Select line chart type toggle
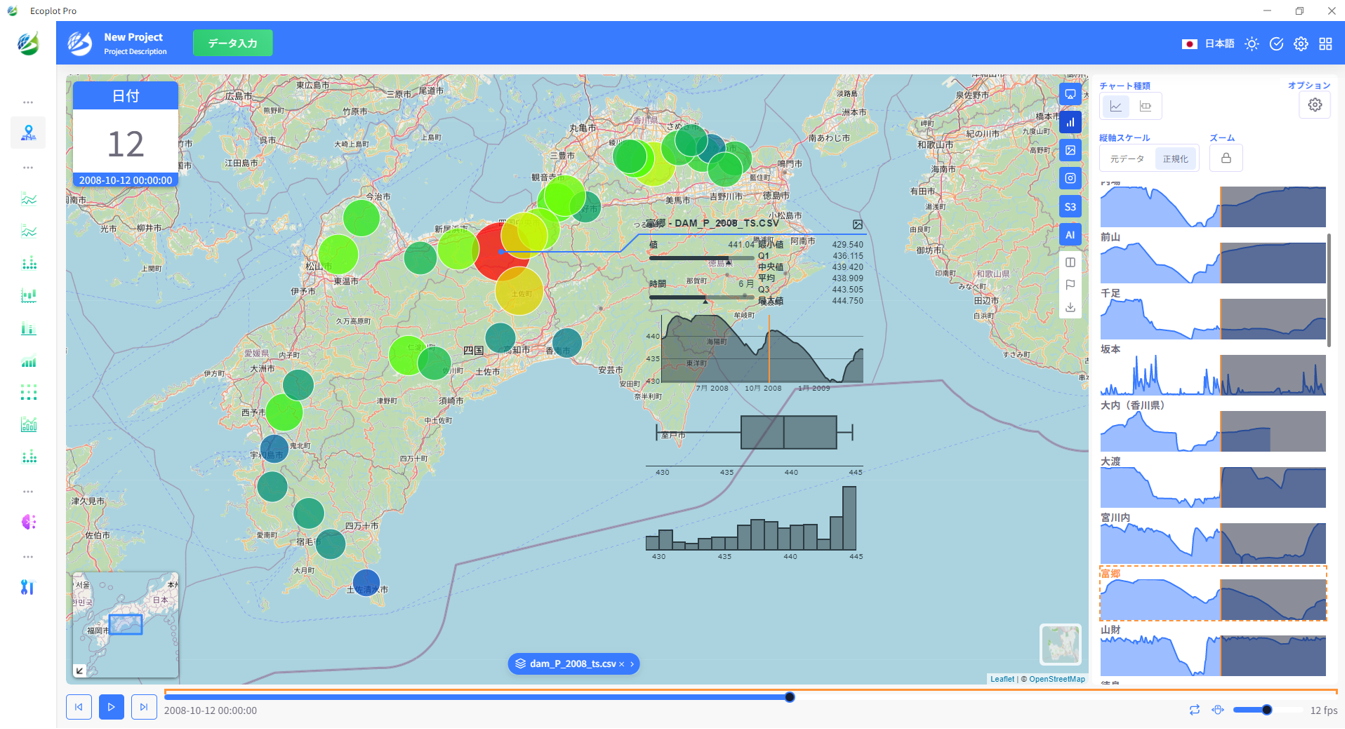The width and height of the screenshot is (1345, 729). pyautogui.click(x=1116, y=106)
